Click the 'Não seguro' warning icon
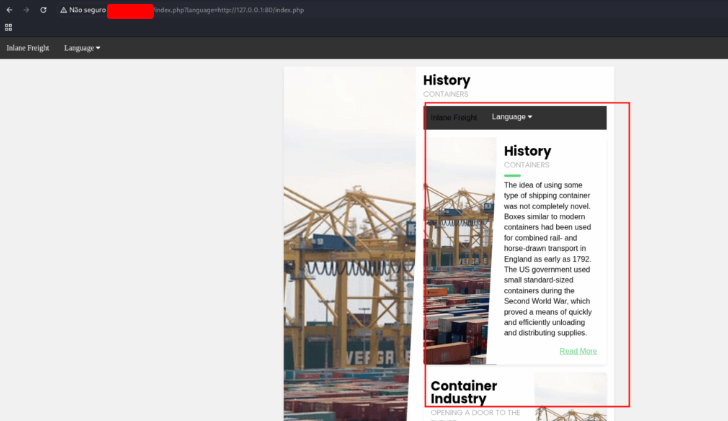 point(64,9)
